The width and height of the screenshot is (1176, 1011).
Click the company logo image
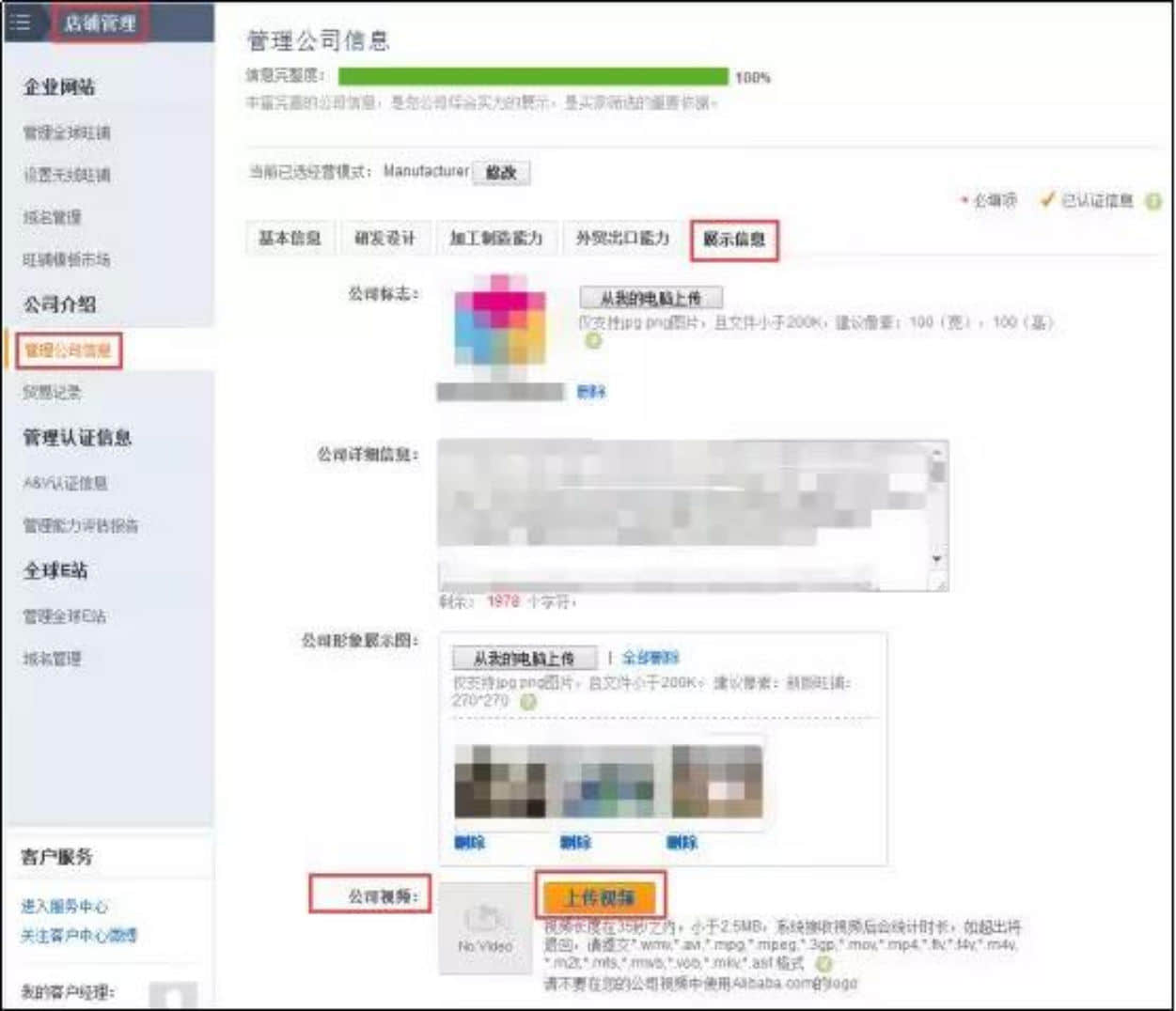click(499, 324)
